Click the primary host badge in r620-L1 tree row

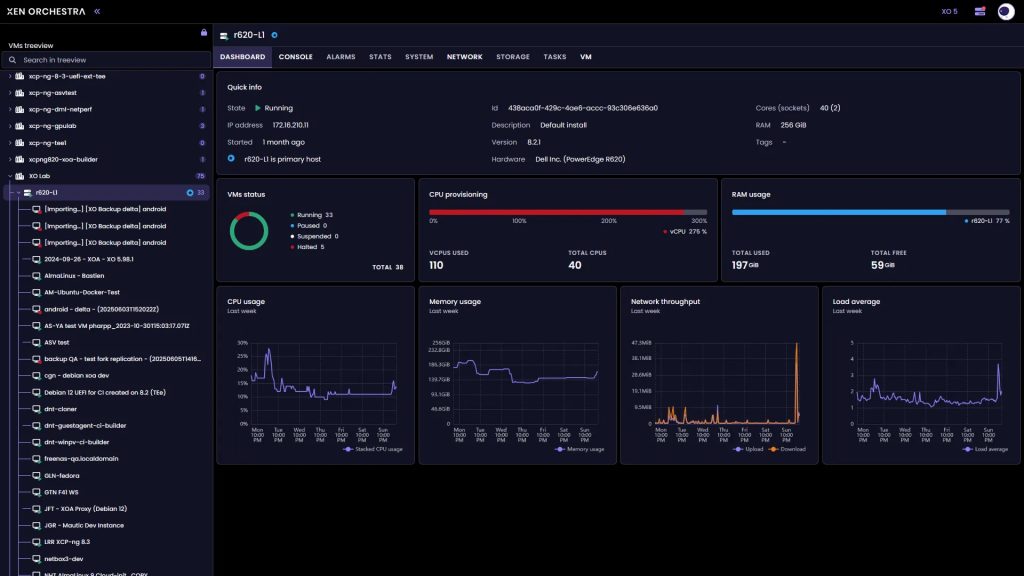click(x=190, y=192)
